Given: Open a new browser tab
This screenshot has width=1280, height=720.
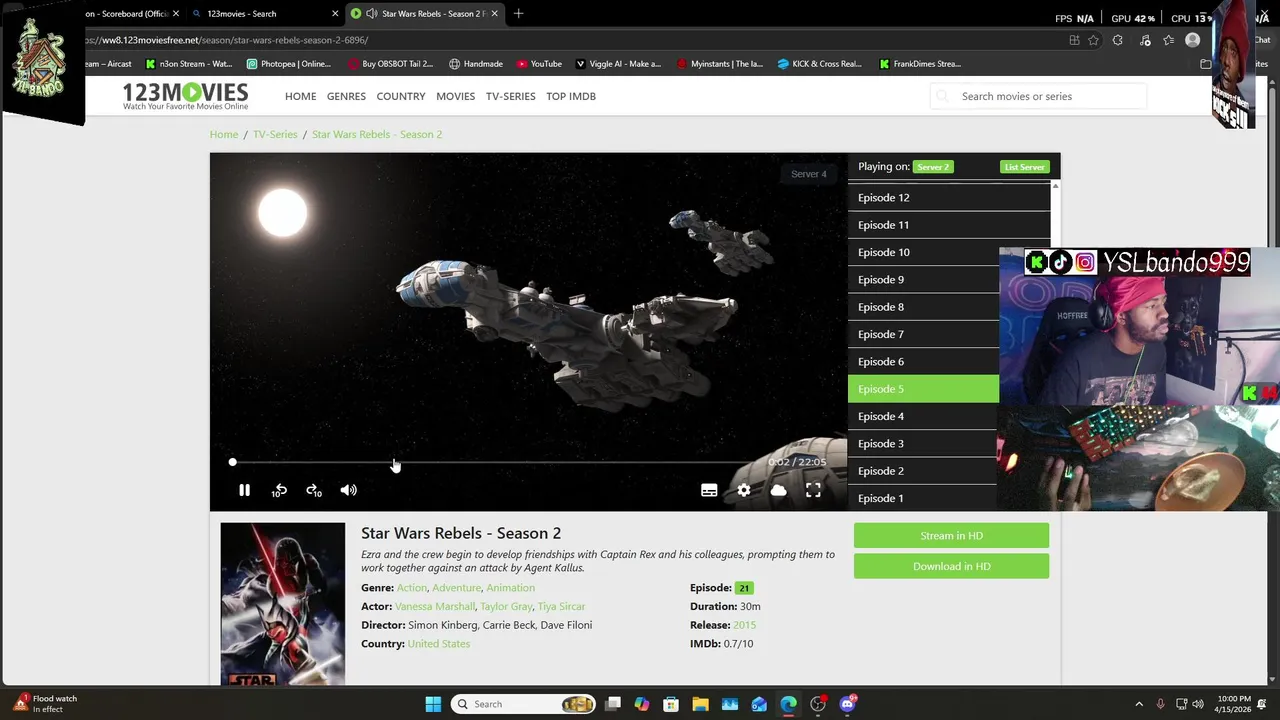Looking at the screenshot, I should click(x=518, y=14).
